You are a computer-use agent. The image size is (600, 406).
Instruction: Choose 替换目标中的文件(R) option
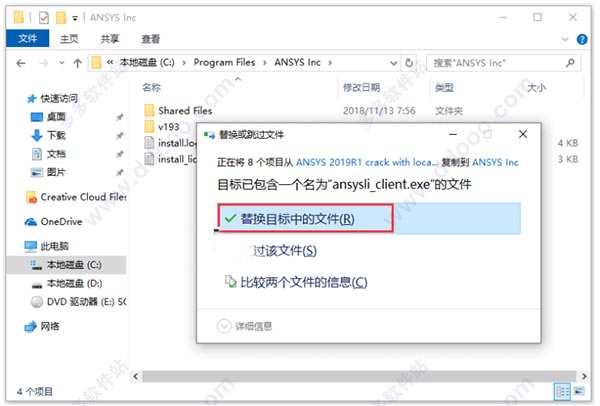(x=369, y=218)
